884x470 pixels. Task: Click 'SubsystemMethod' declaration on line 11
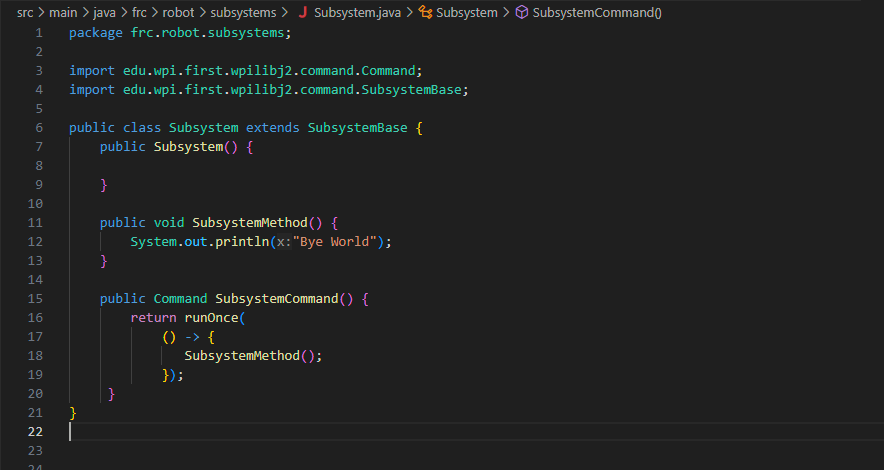point(250,223)
